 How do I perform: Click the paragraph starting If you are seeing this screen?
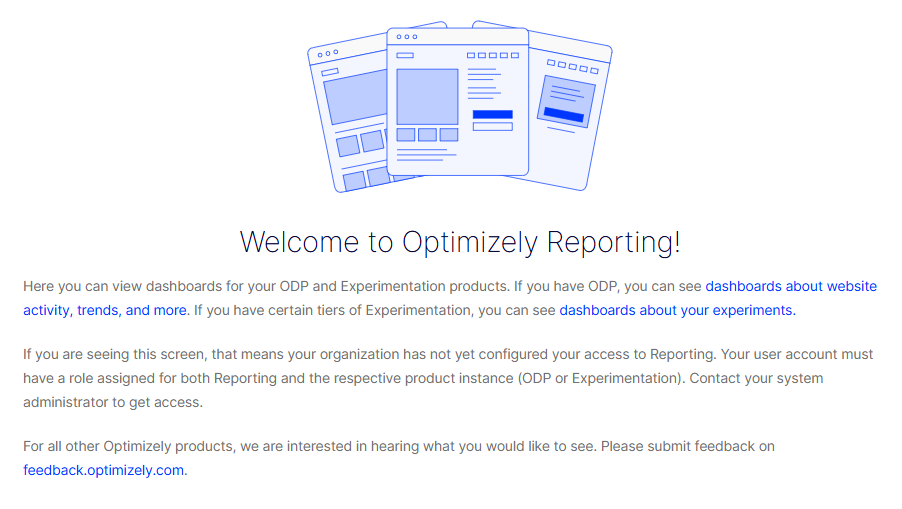(448, 378)
